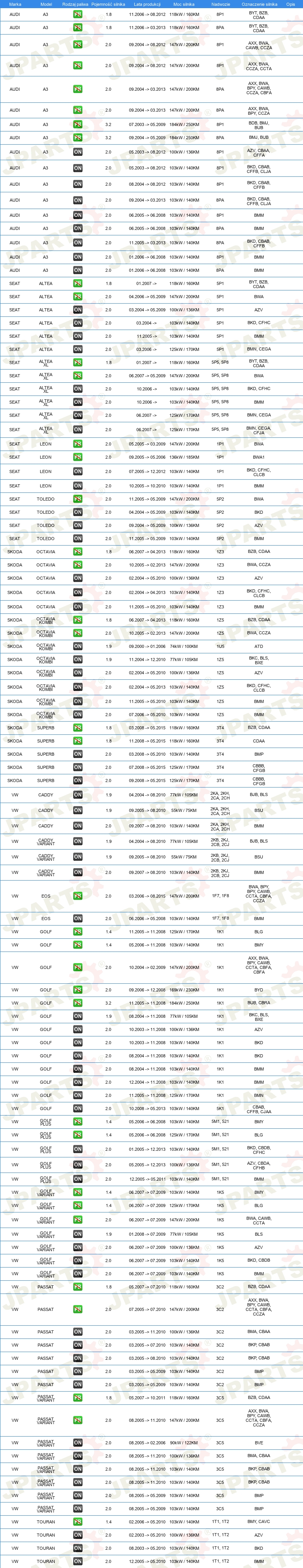Click ON icon in VW Golf 5K1 row
Viewport: 303px width, 1568px height.
[78, 1109]
